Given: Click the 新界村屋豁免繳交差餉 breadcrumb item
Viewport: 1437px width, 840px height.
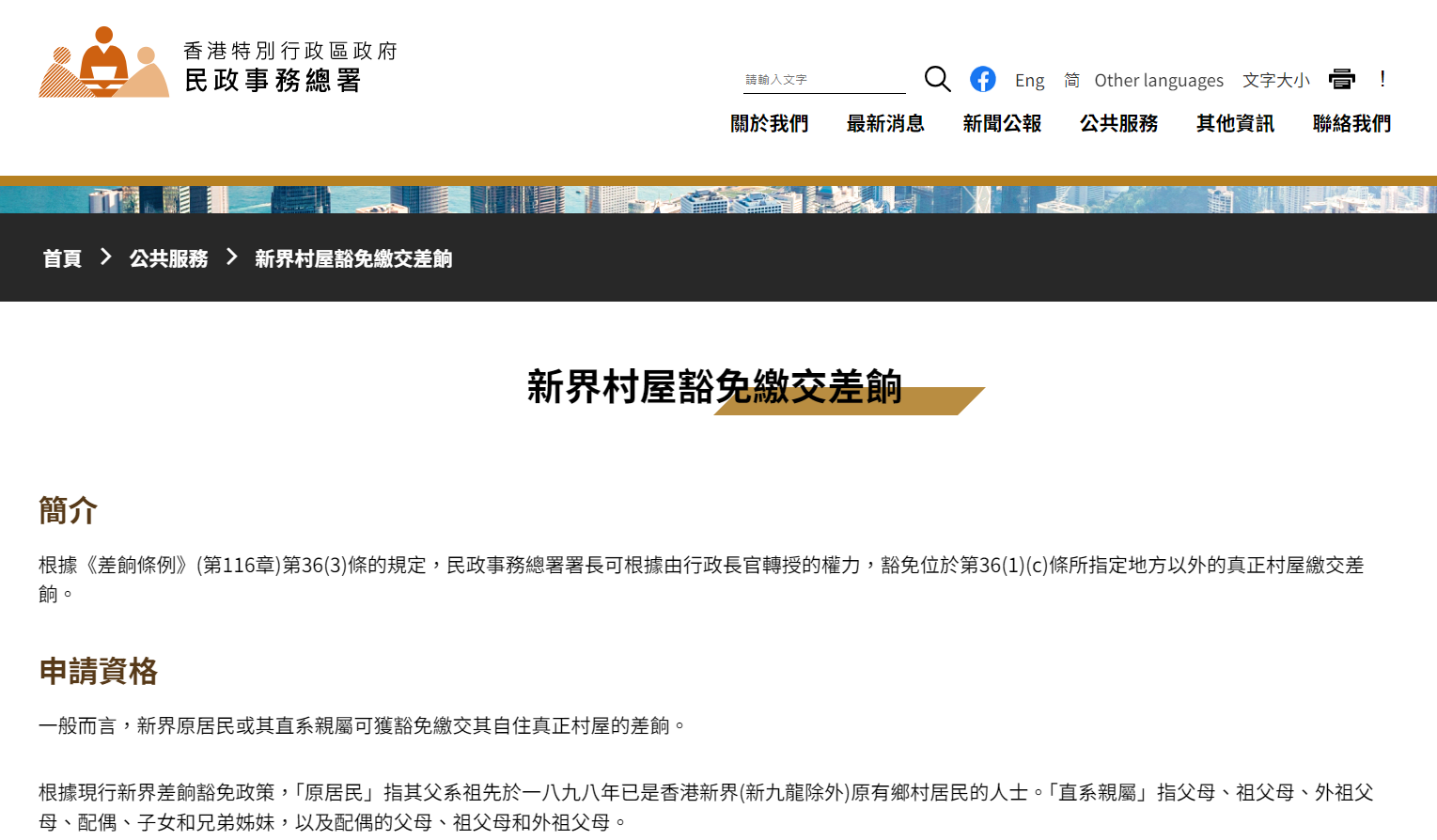Looking at the screenshot, I should click(353, 258).
